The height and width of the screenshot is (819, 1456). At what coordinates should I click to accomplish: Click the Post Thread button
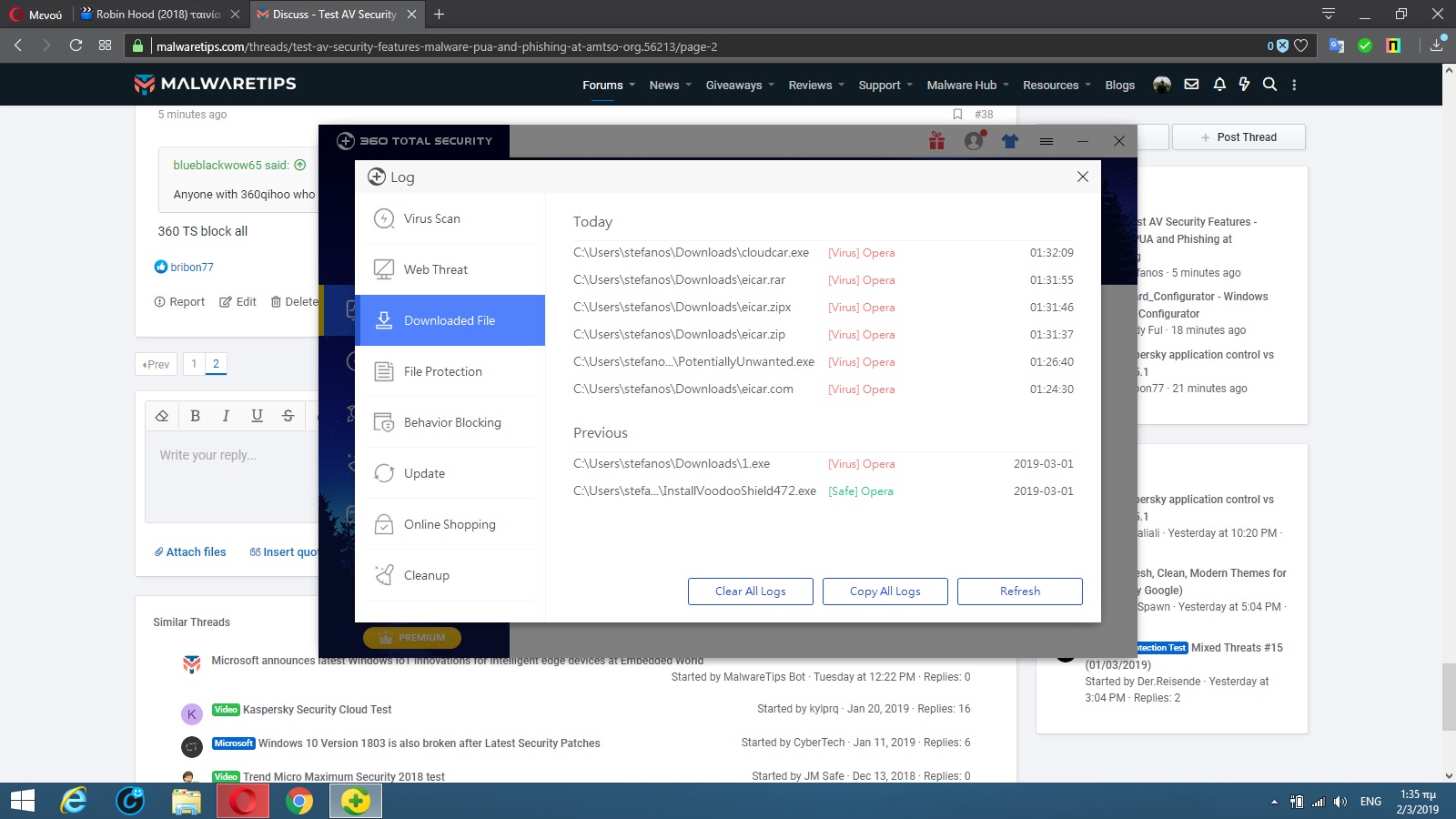click(1239, 137)
